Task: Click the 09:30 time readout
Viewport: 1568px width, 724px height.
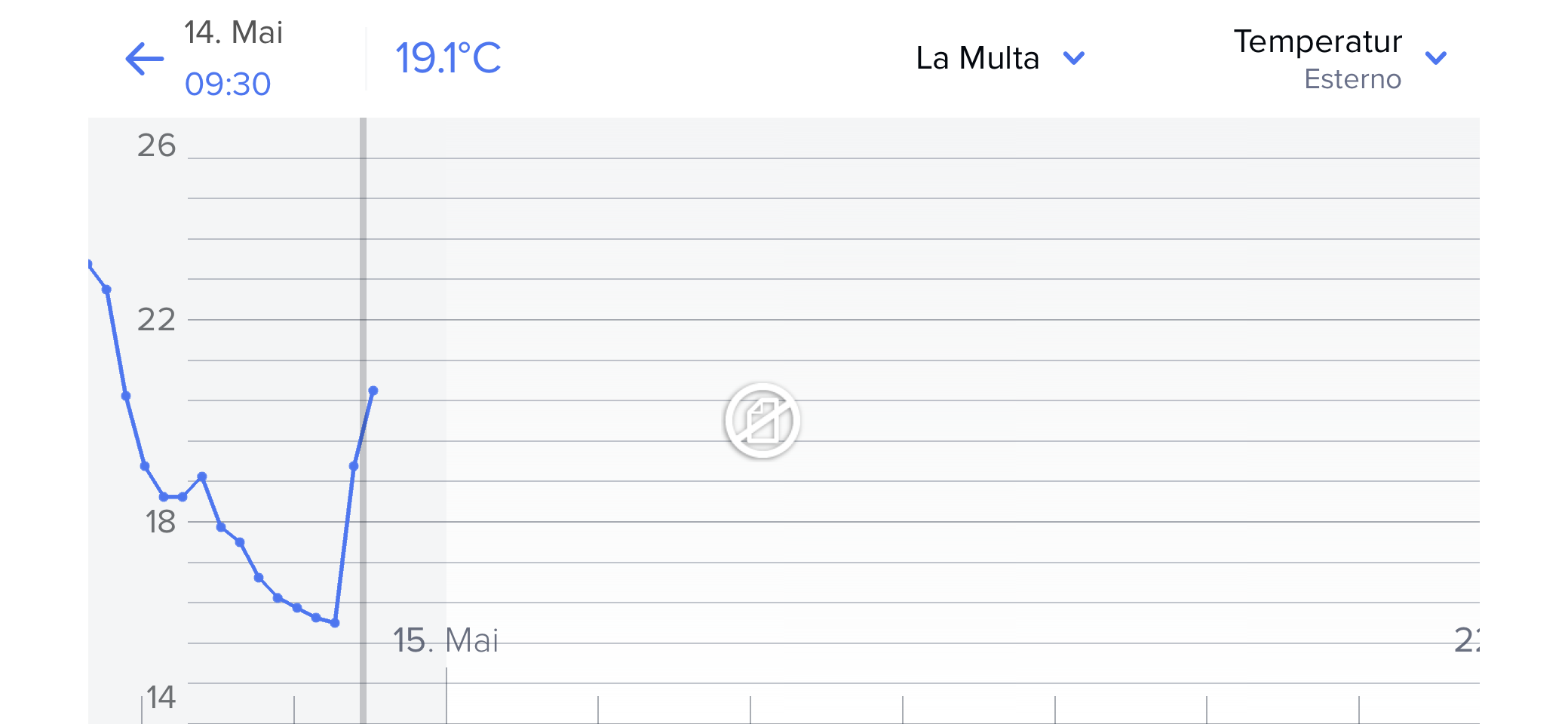Action: [x=228, y=84]
